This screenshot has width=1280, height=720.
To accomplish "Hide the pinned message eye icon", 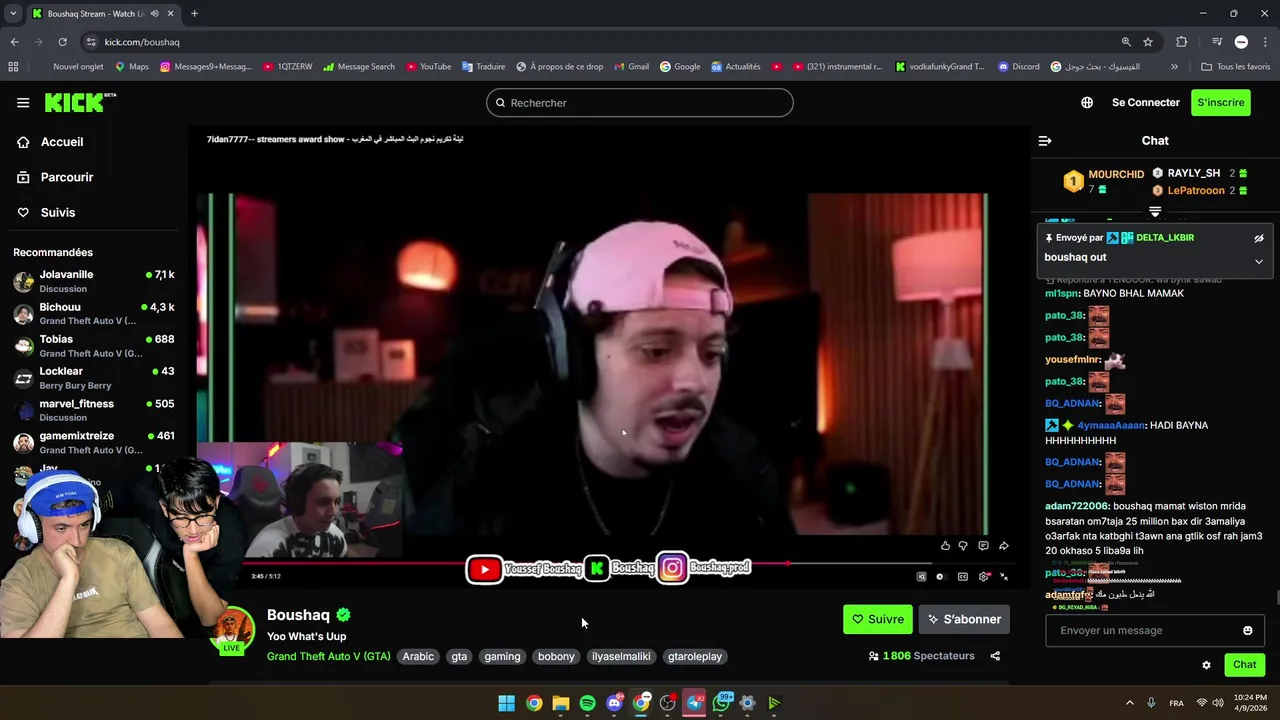I will [1259, 238].
